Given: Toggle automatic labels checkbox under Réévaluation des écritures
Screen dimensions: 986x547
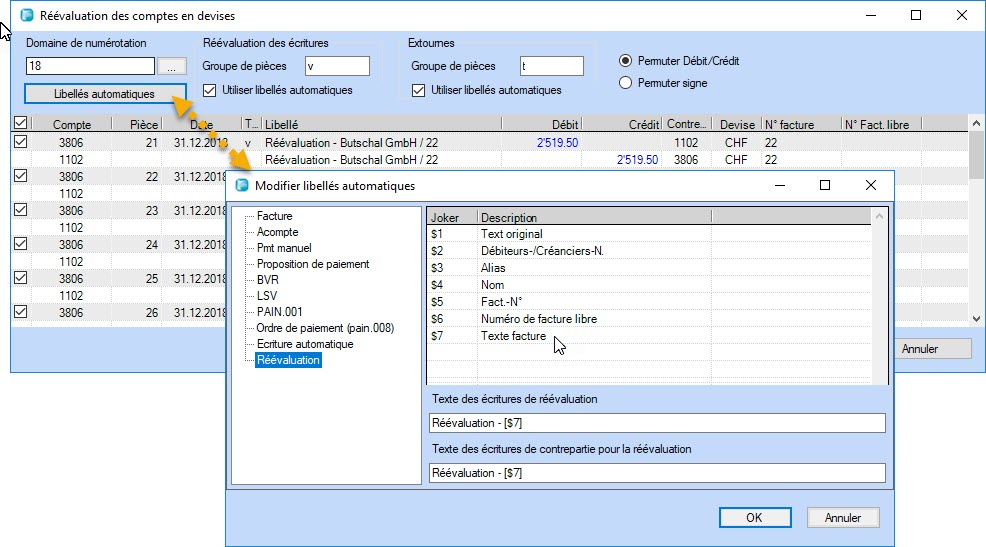Looking at the screenshot, I should (210, 90).
